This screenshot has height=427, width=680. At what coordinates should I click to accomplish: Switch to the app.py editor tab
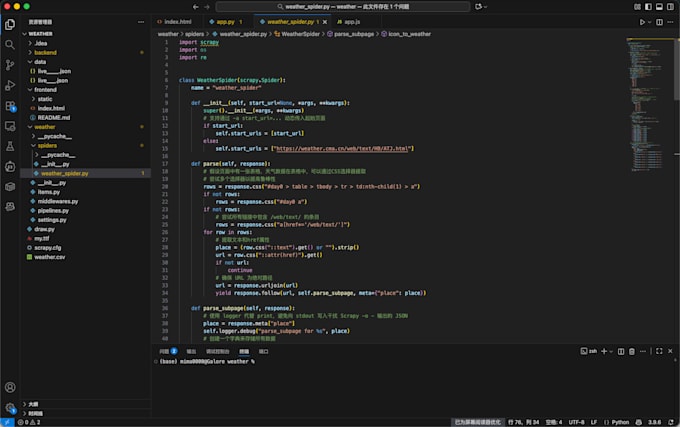point(226,22)
